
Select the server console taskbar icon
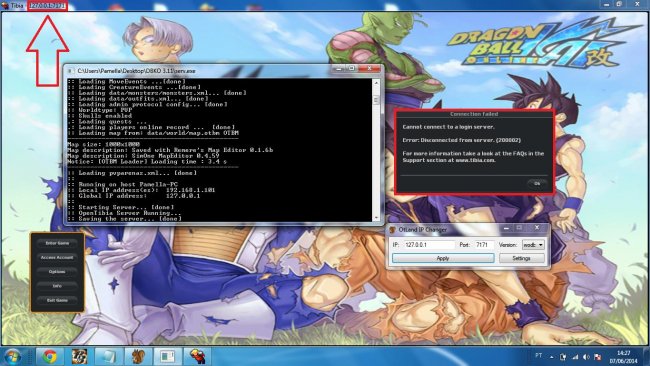click(167, 356)
